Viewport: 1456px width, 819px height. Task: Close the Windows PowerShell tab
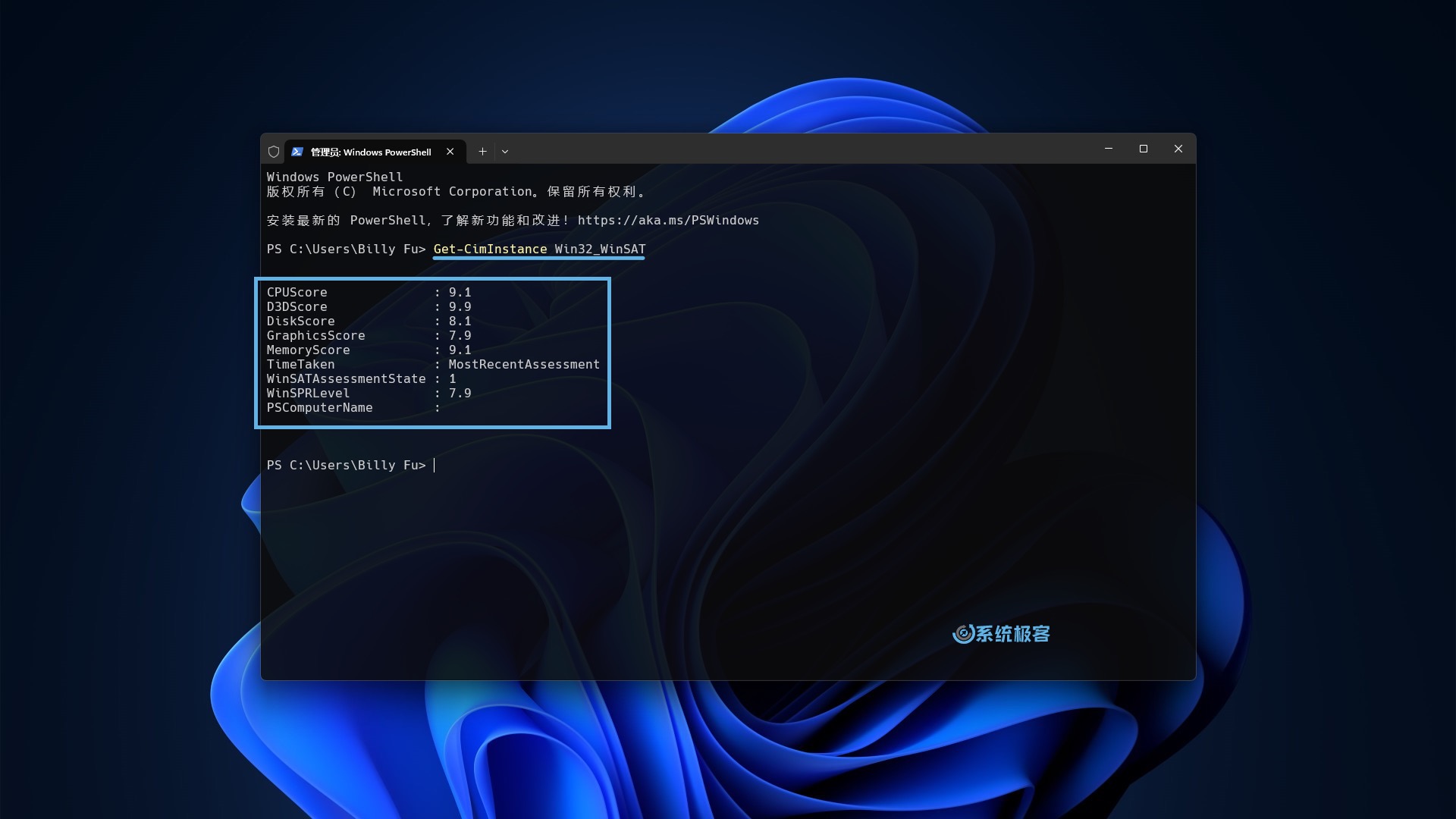click(x=450, y=152)
